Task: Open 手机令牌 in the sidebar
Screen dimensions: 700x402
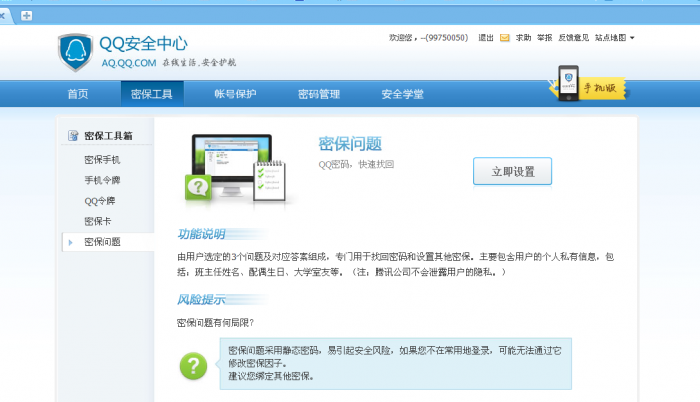Action: tap(102, 180)
